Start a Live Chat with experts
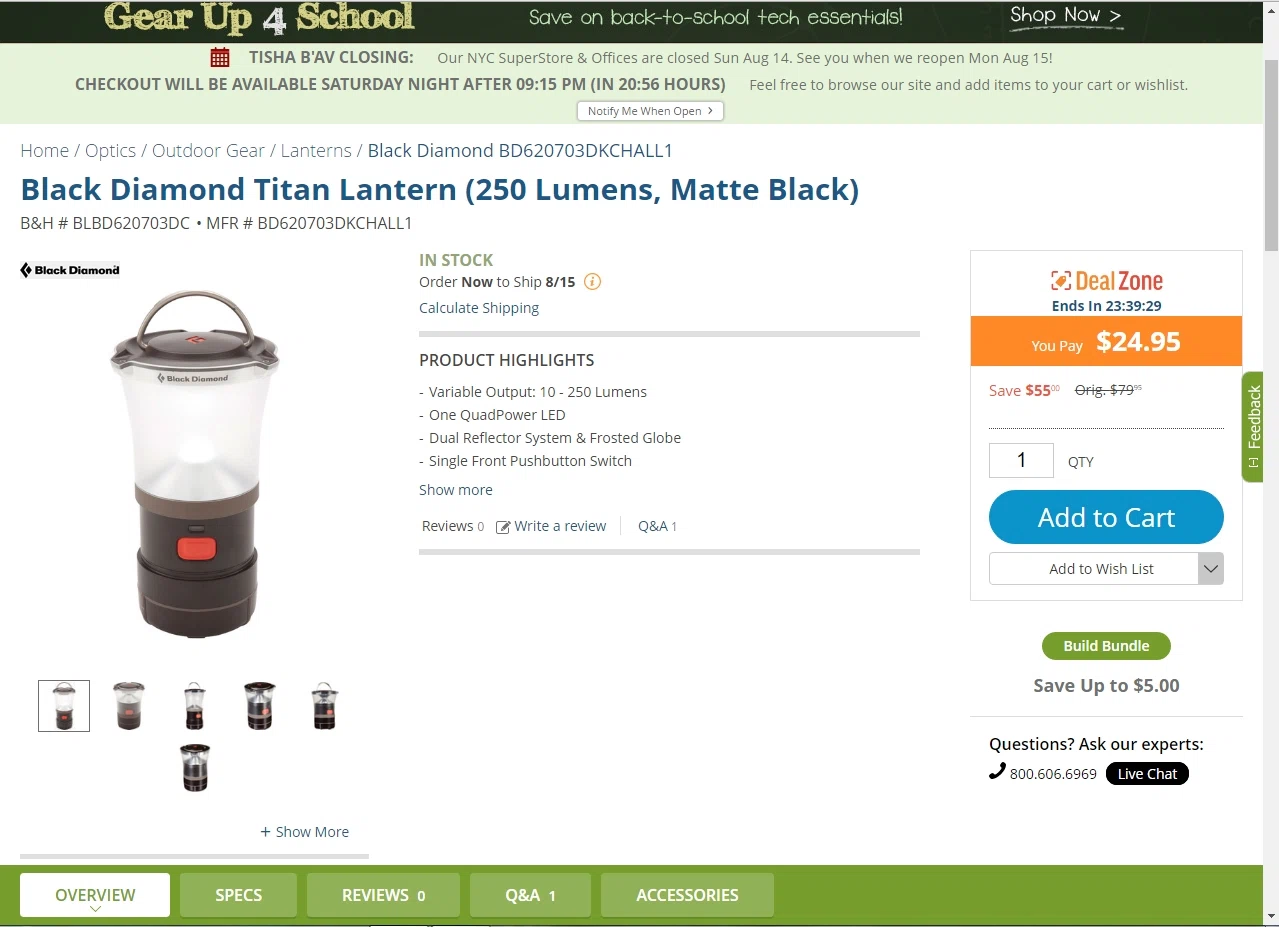The height and width of the screenshot is (927, 1279). coord(1147,774)
